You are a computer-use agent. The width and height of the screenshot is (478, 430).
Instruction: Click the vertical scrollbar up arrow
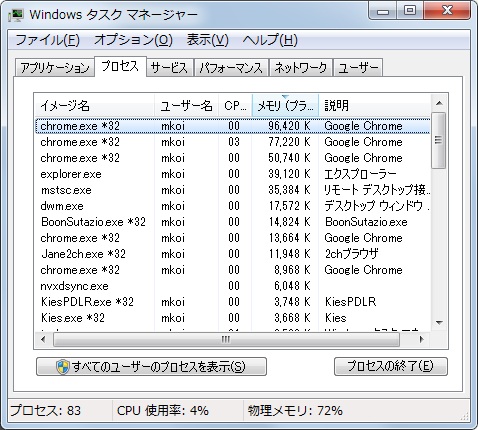click(x=439, y=103)
